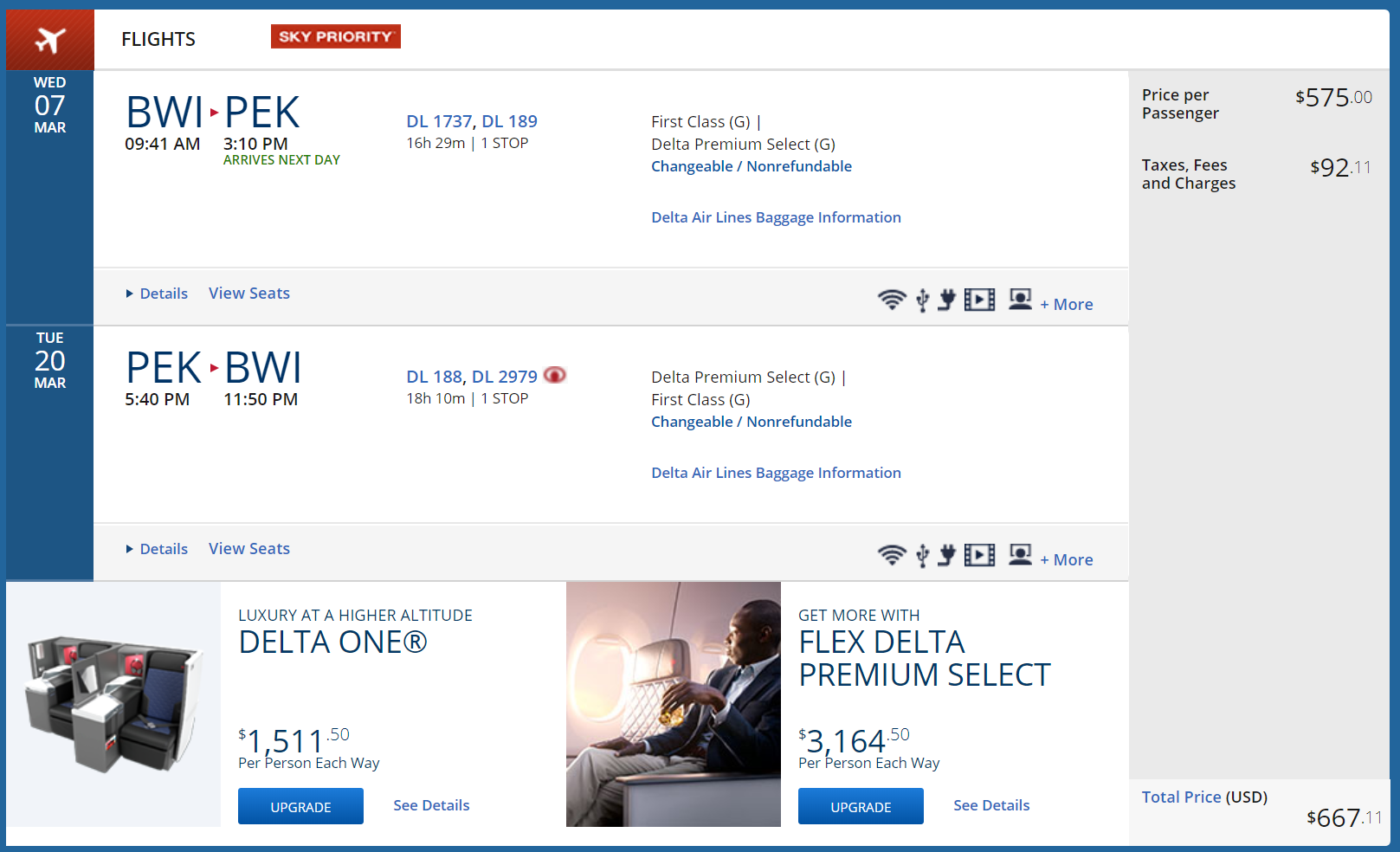Show + More amenities for return flight

pyautogui.click(x=1067, y=560)
